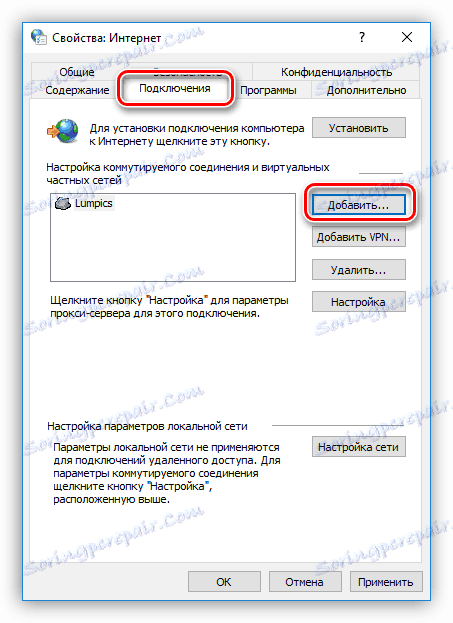
Task: Switch to the Общие tab
Action: (77, 72)
